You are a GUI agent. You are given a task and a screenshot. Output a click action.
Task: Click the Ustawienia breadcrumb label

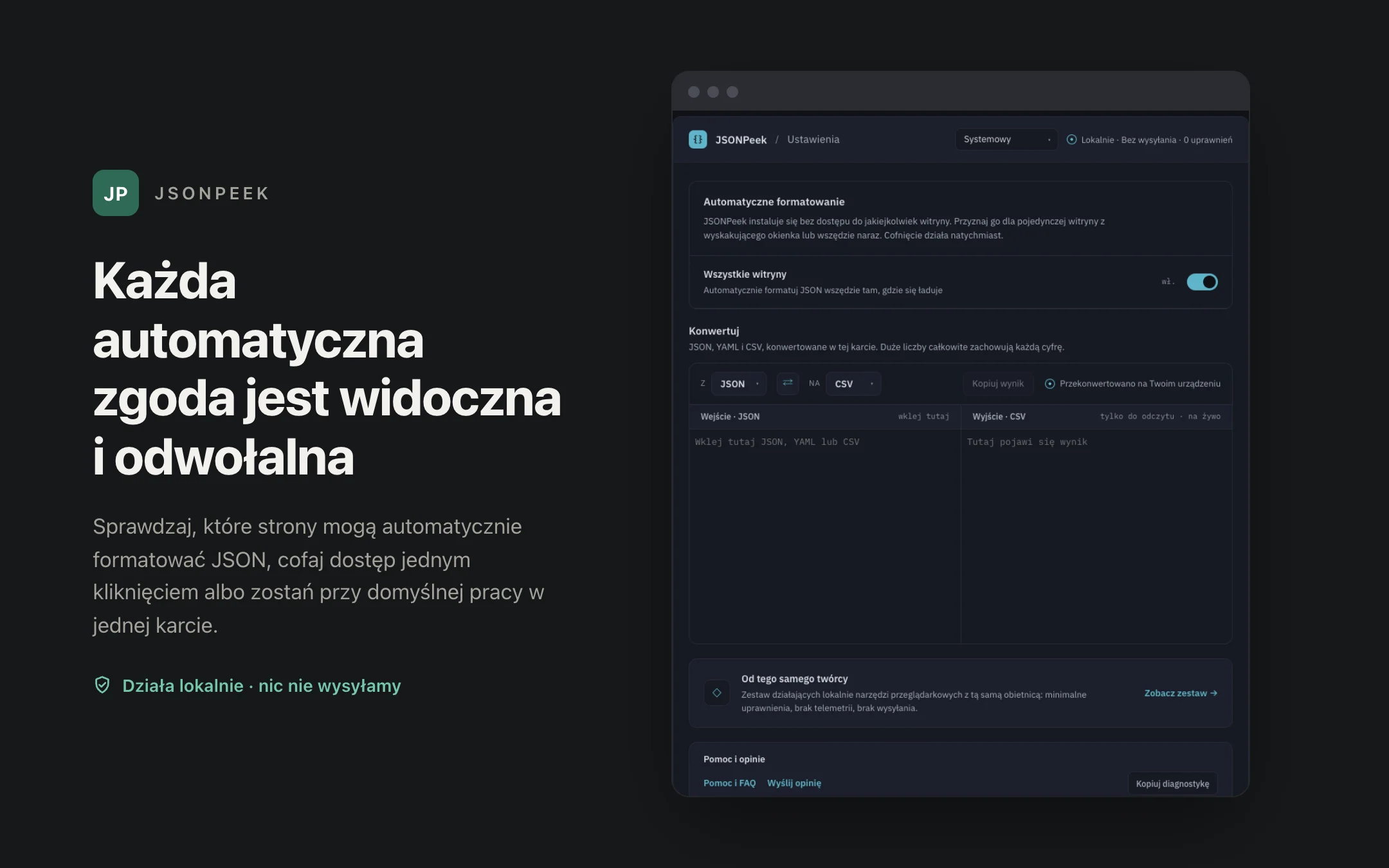coord(813,140)
